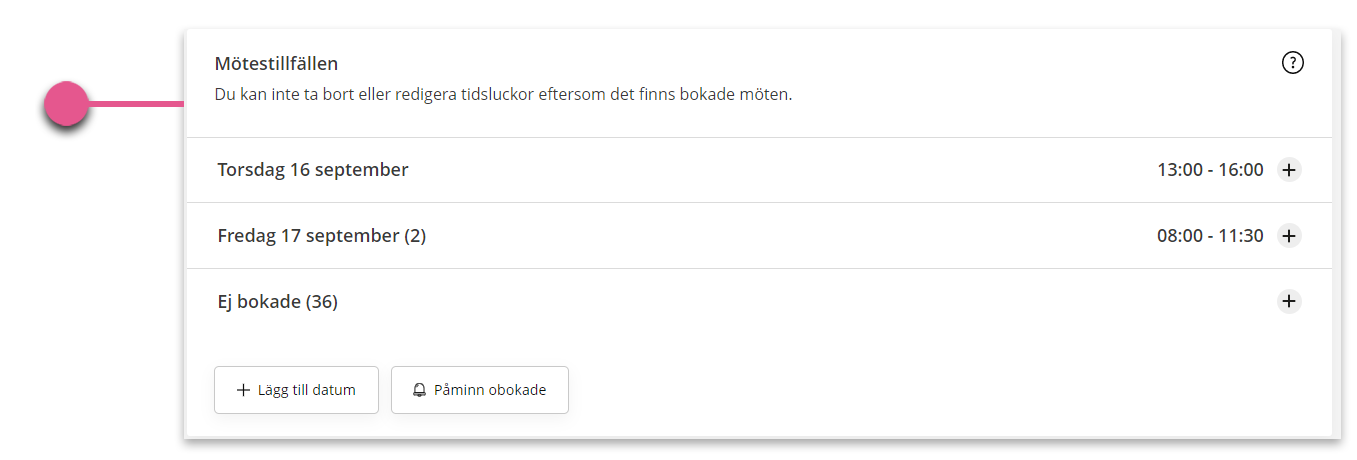The image size is (1357, 460).
Task: Click the text about bokade möten
Action: [503, 96]
